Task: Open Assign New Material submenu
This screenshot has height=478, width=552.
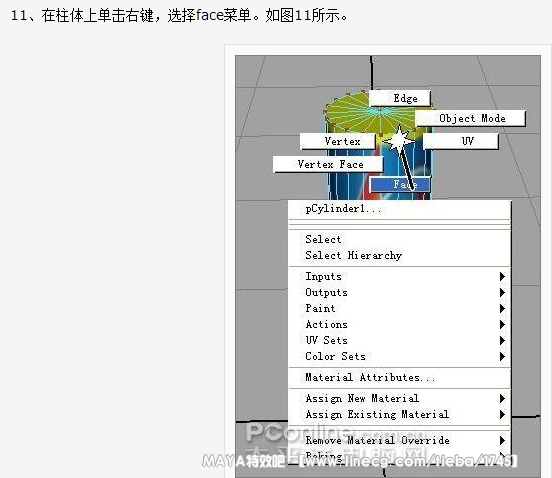Action: click(x=400, y=398)
